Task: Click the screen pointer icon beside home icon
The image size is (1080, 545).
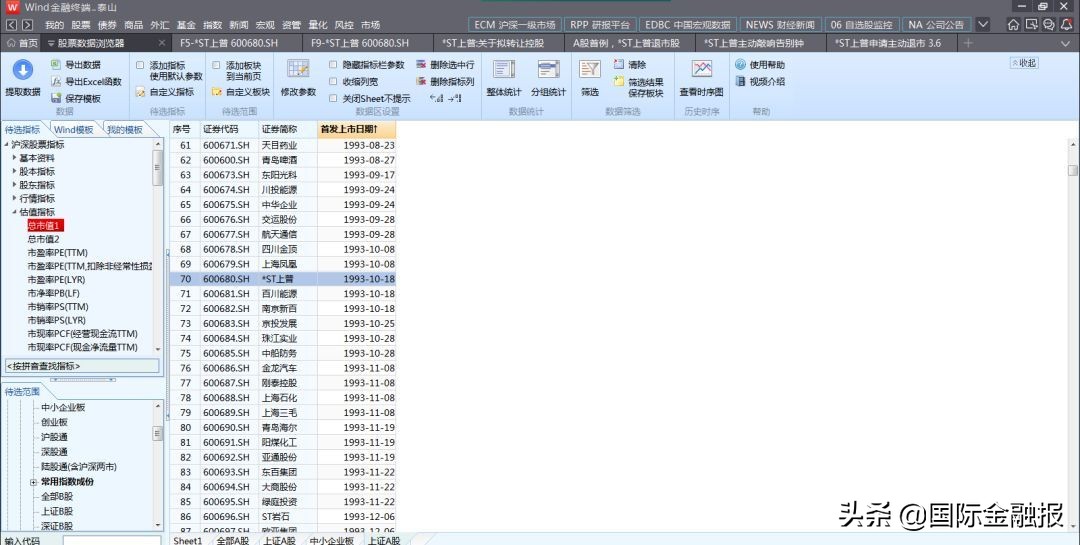Action: point(1031,25)
